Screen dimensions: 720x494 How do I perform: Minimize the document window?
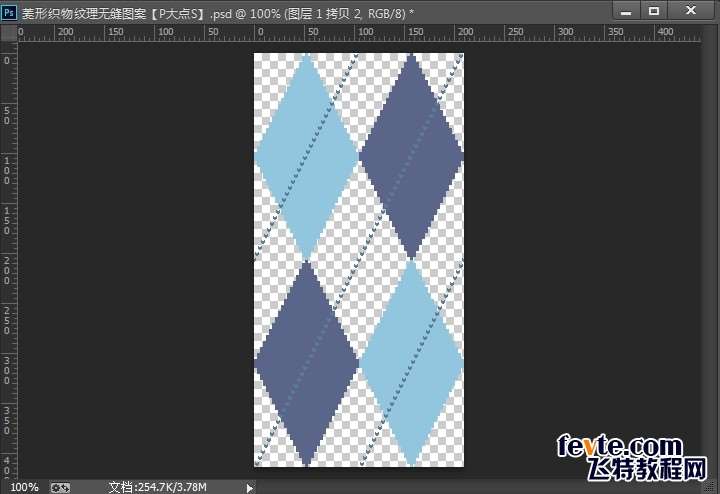click(x=625, y=10)
